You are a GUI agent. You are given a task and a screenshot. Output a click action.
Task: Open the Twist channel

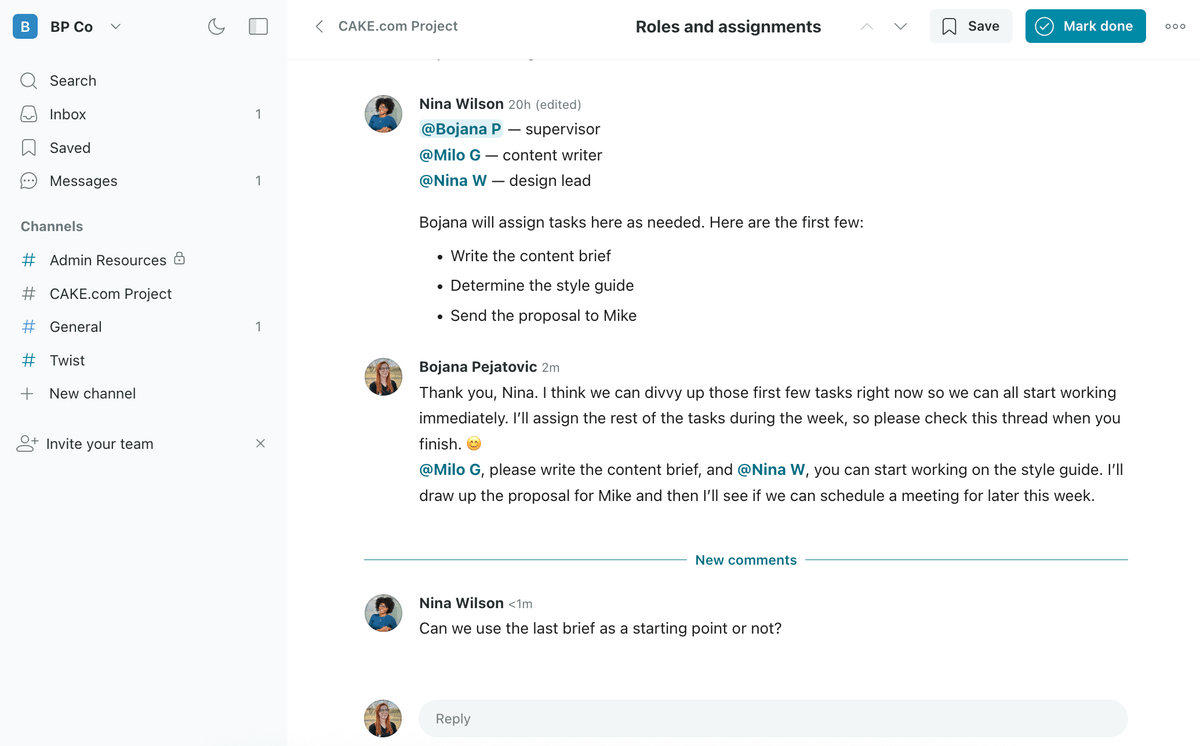point(67,360)
